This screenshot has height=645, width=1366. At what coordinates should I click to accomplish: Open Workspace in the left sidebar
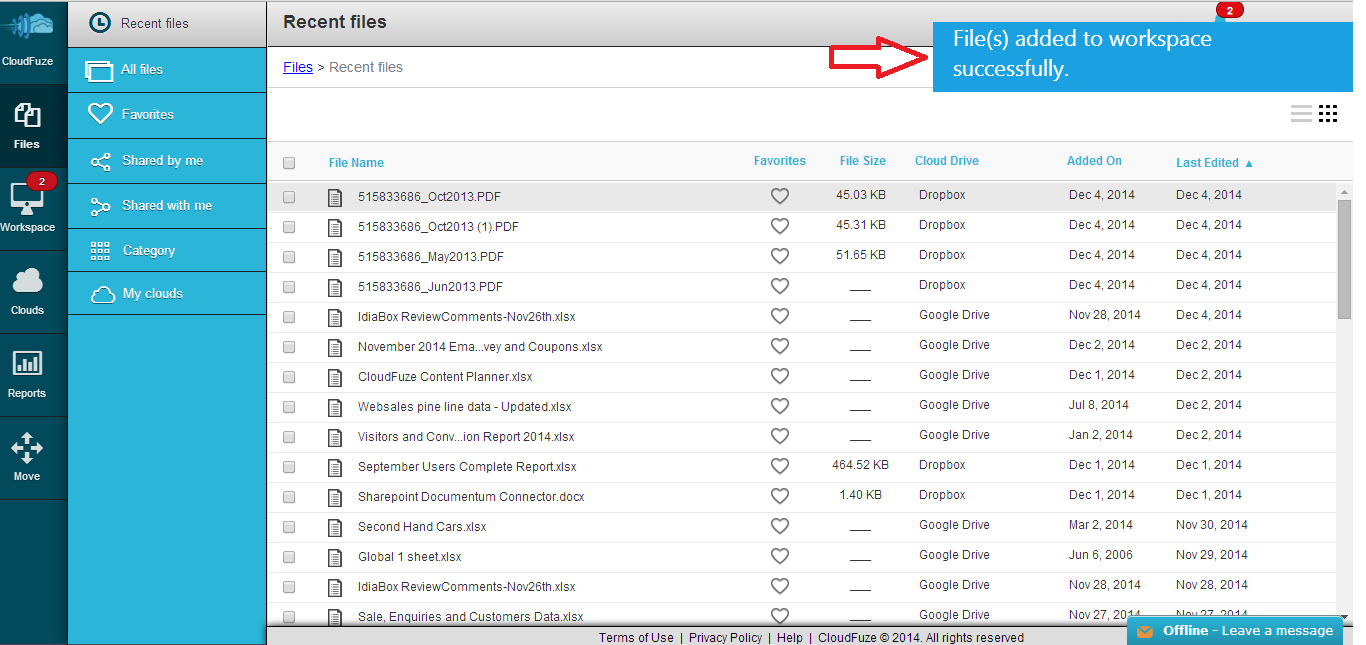(x=28, y=207)
